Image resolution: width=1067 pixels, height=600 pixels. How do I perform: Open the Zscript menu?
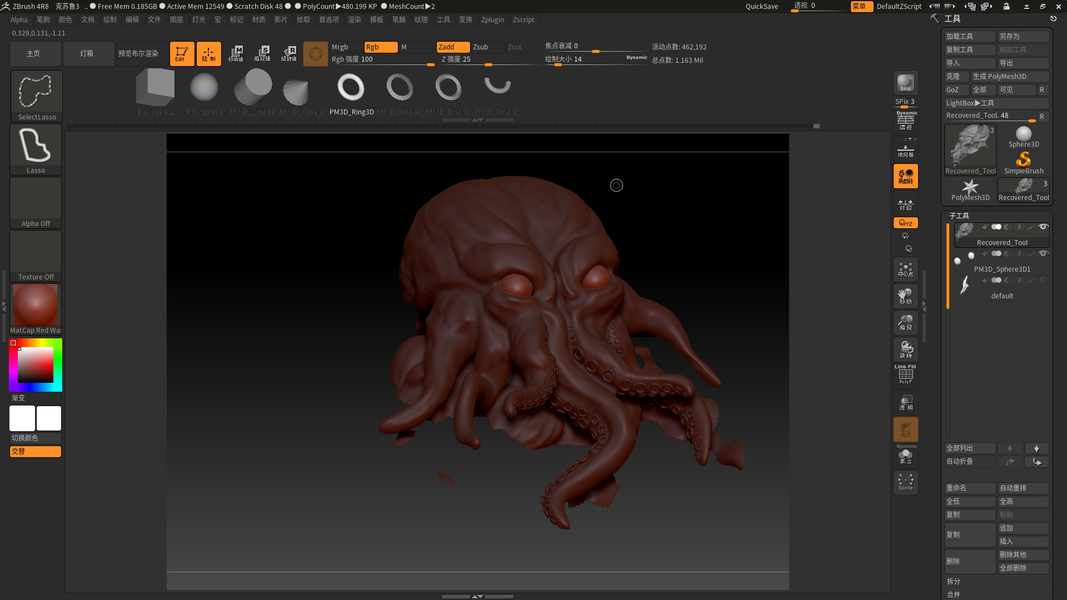tap(523, 20)
